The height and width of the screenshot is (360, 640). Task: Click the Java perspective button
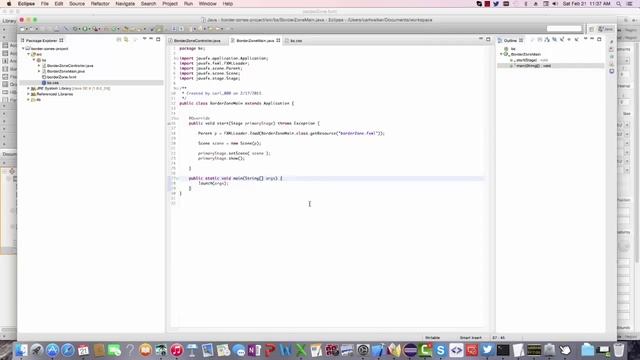[x=606, y=29]
